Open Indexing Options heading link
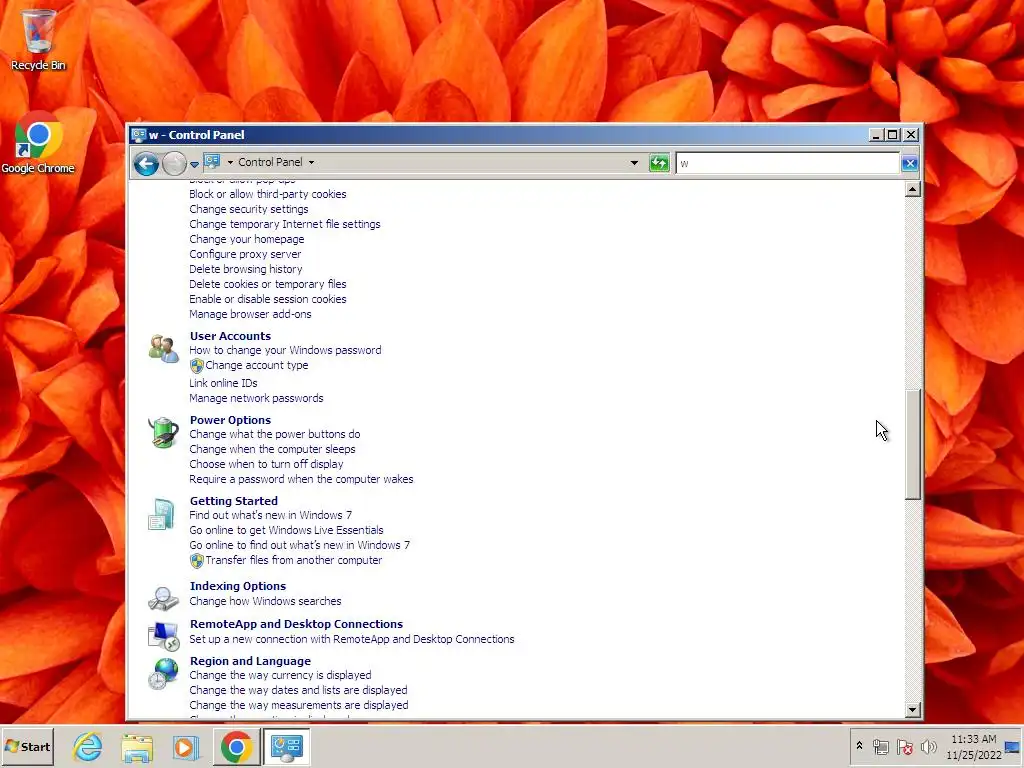Screen dimensions: 1024x768 click(237, 586)
